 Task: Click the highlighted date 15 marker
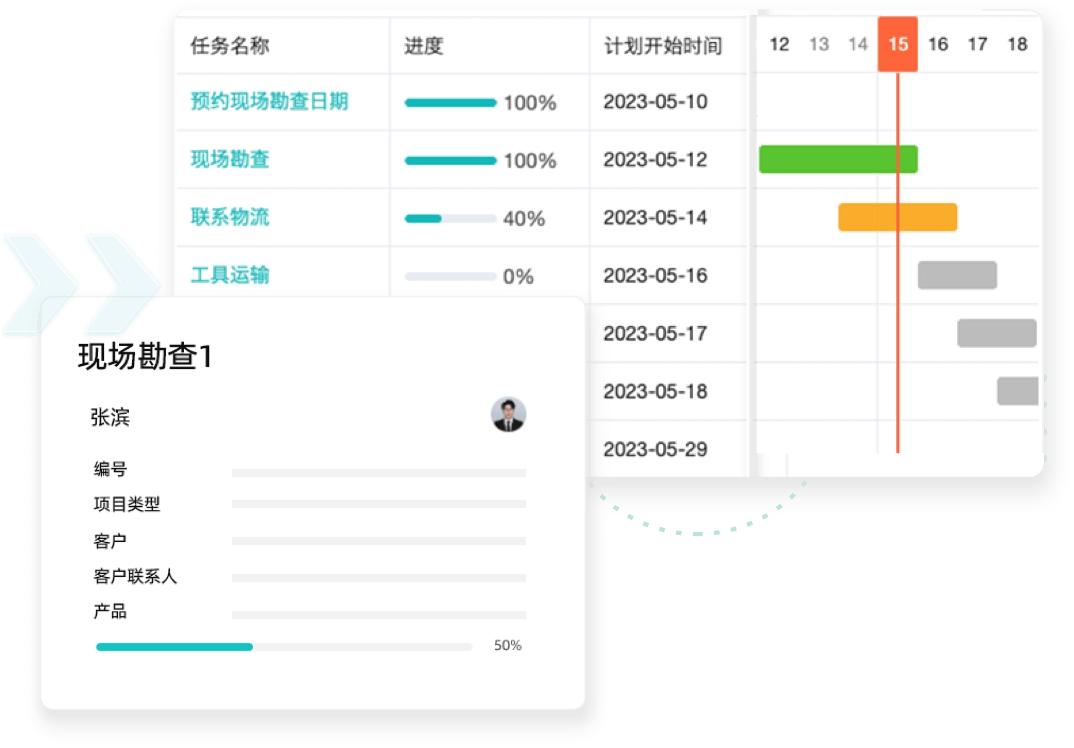pyautogui.click(x=896, y=44)
